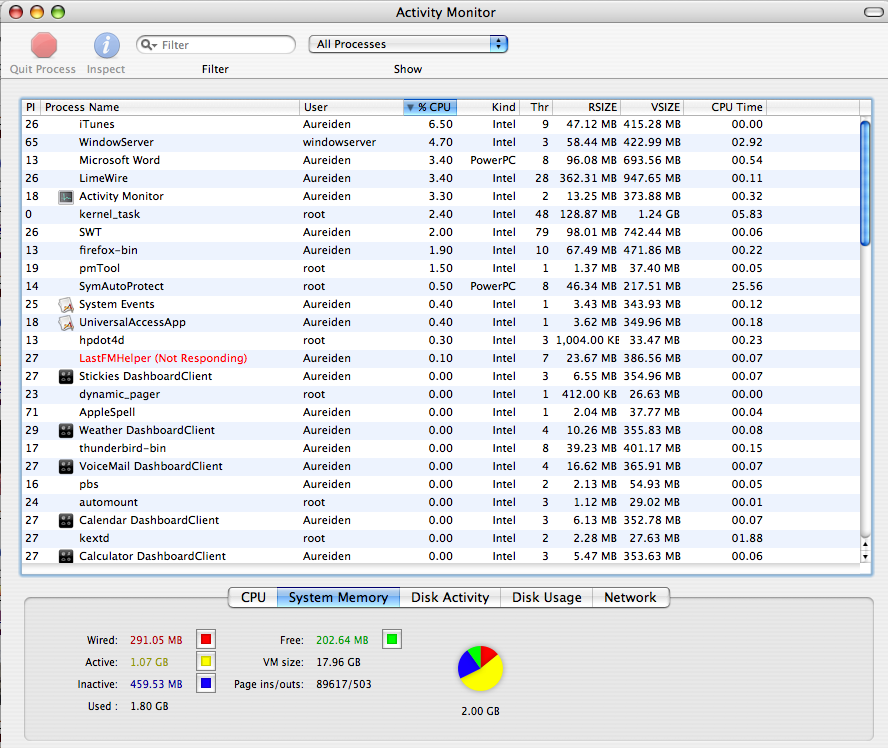Sort by Process Name column header

point(170,107)
